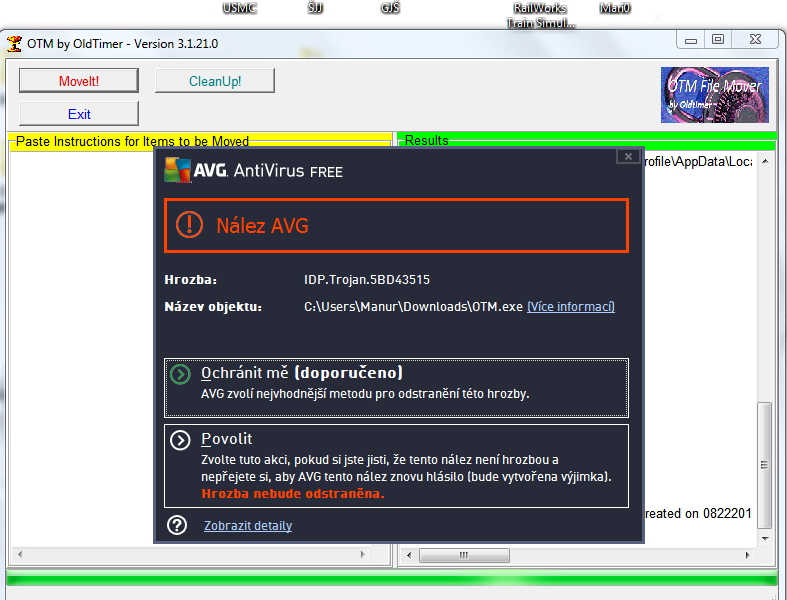Screen dimensions: 787x600
Task: Select the Povolit option text
Action: pyautogui.click(x=227, y=439)
